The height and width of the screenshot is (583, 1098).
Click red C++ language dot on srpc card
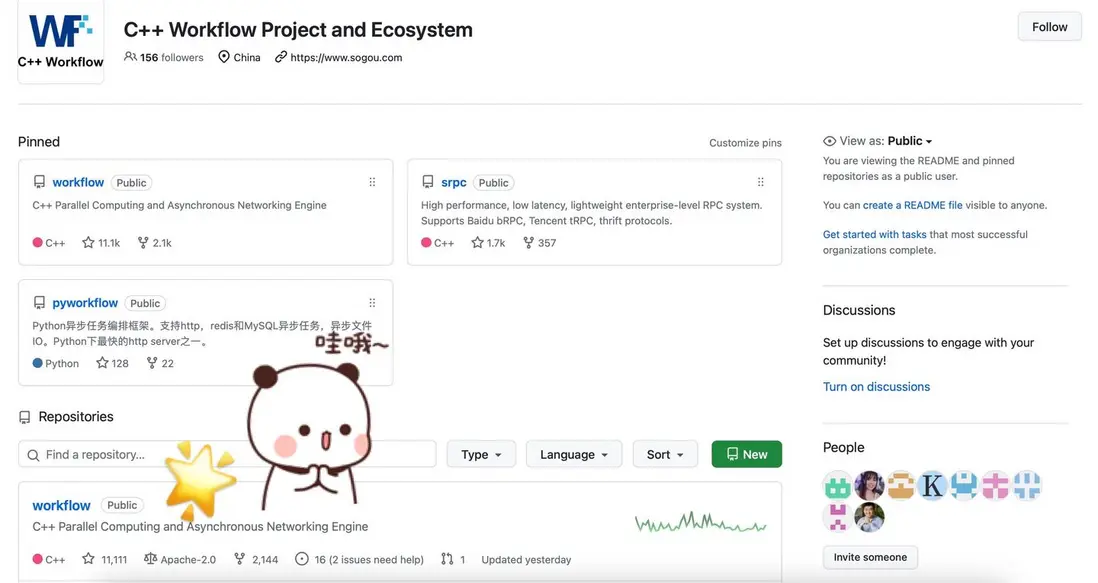pyautogui.click(x=426, y=243)
